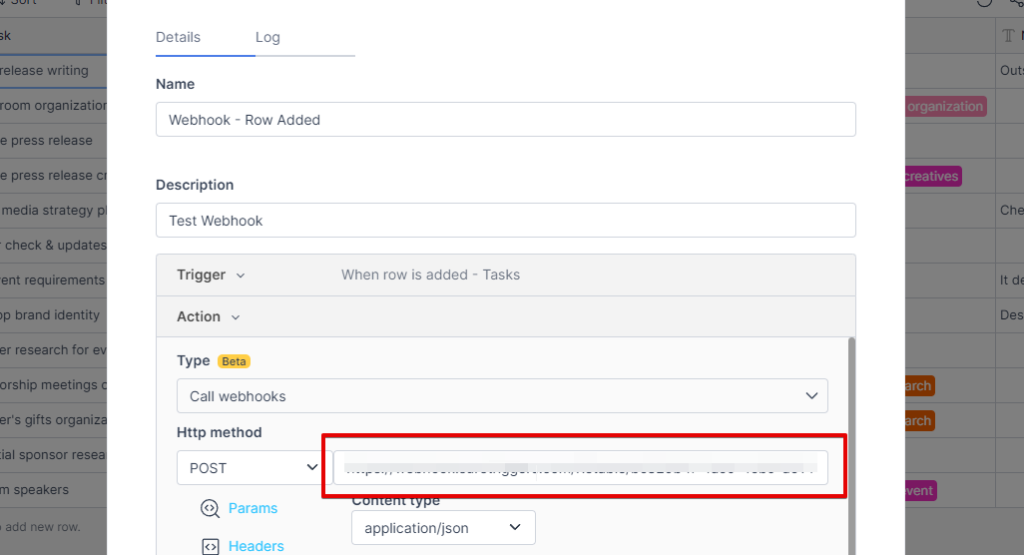Click the Name field containing Webhook - Row Added

coord(505,120)
